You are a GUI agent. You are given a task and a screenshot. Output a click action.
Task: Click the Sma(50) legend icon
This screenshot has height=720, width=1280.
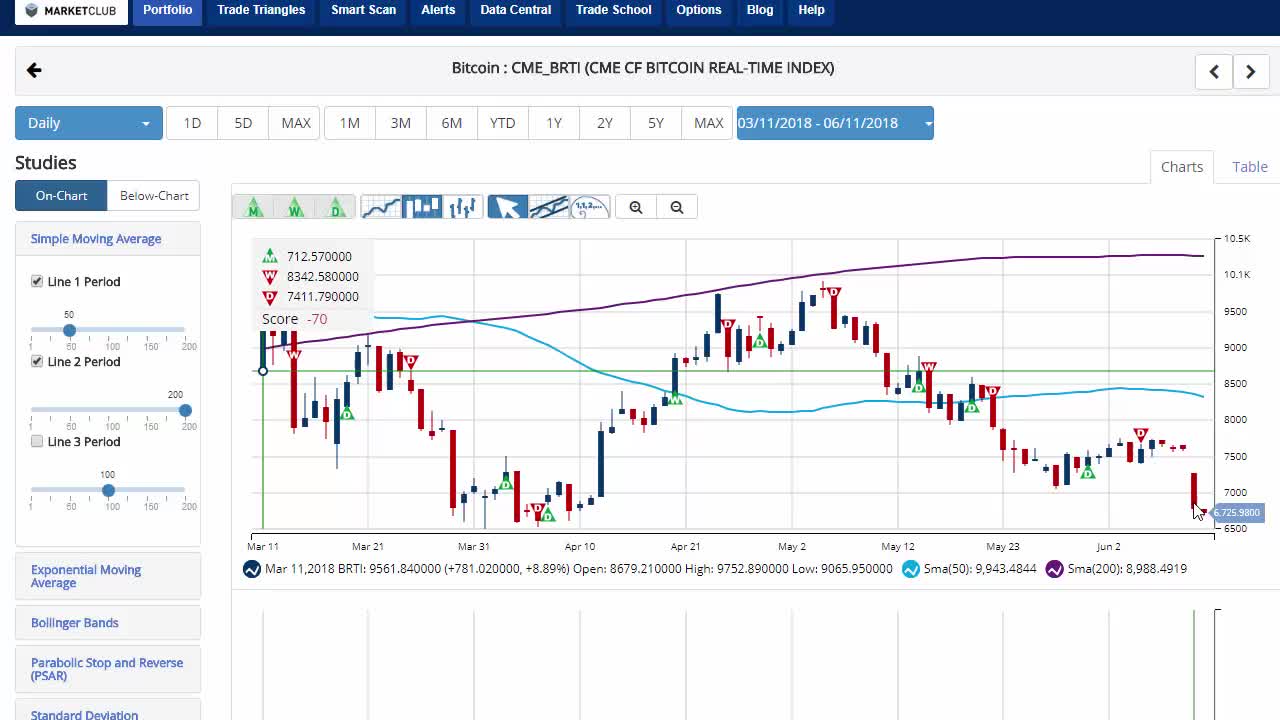click(910, 569)
